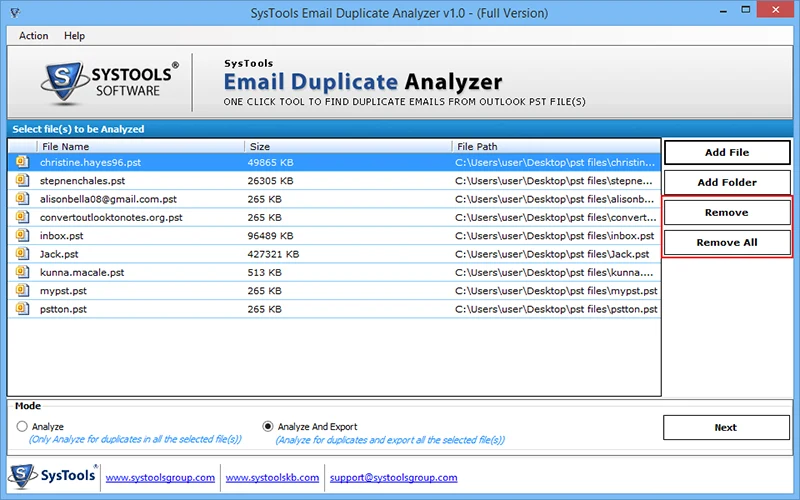Image resolution: width=800 pixels, height=500 pixels.
Task: Close the Email Duplicate Analyzer window
Action: [x=776, y=10]
